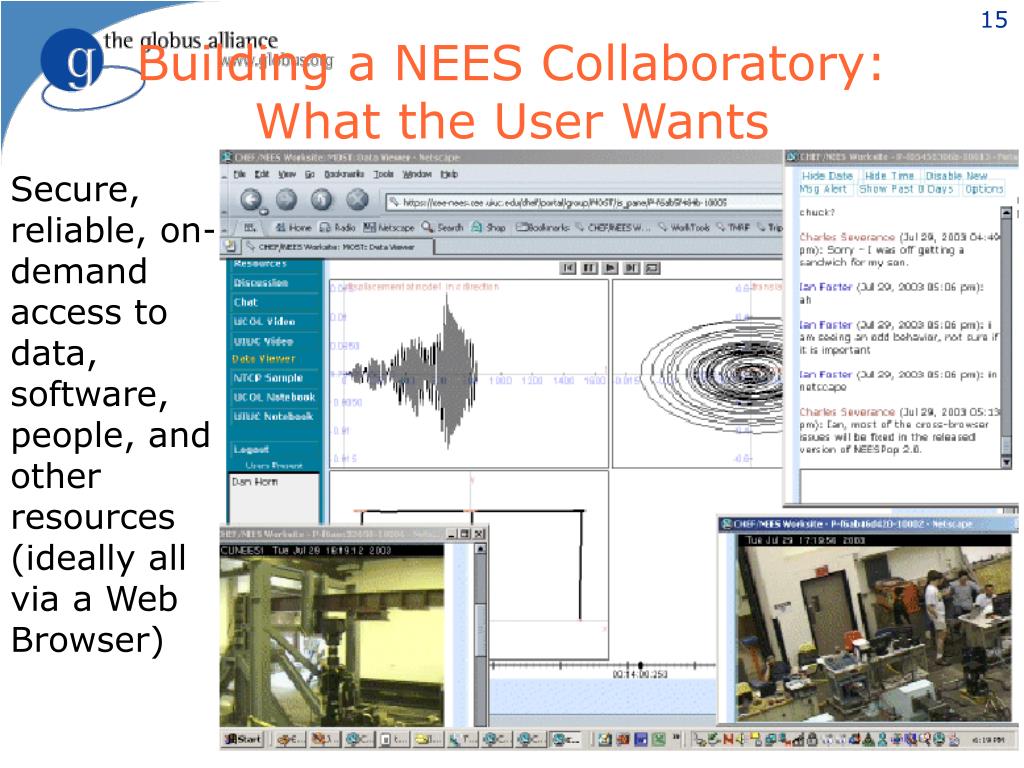Click the elliptical orbit plot

(x=697, y=374)
